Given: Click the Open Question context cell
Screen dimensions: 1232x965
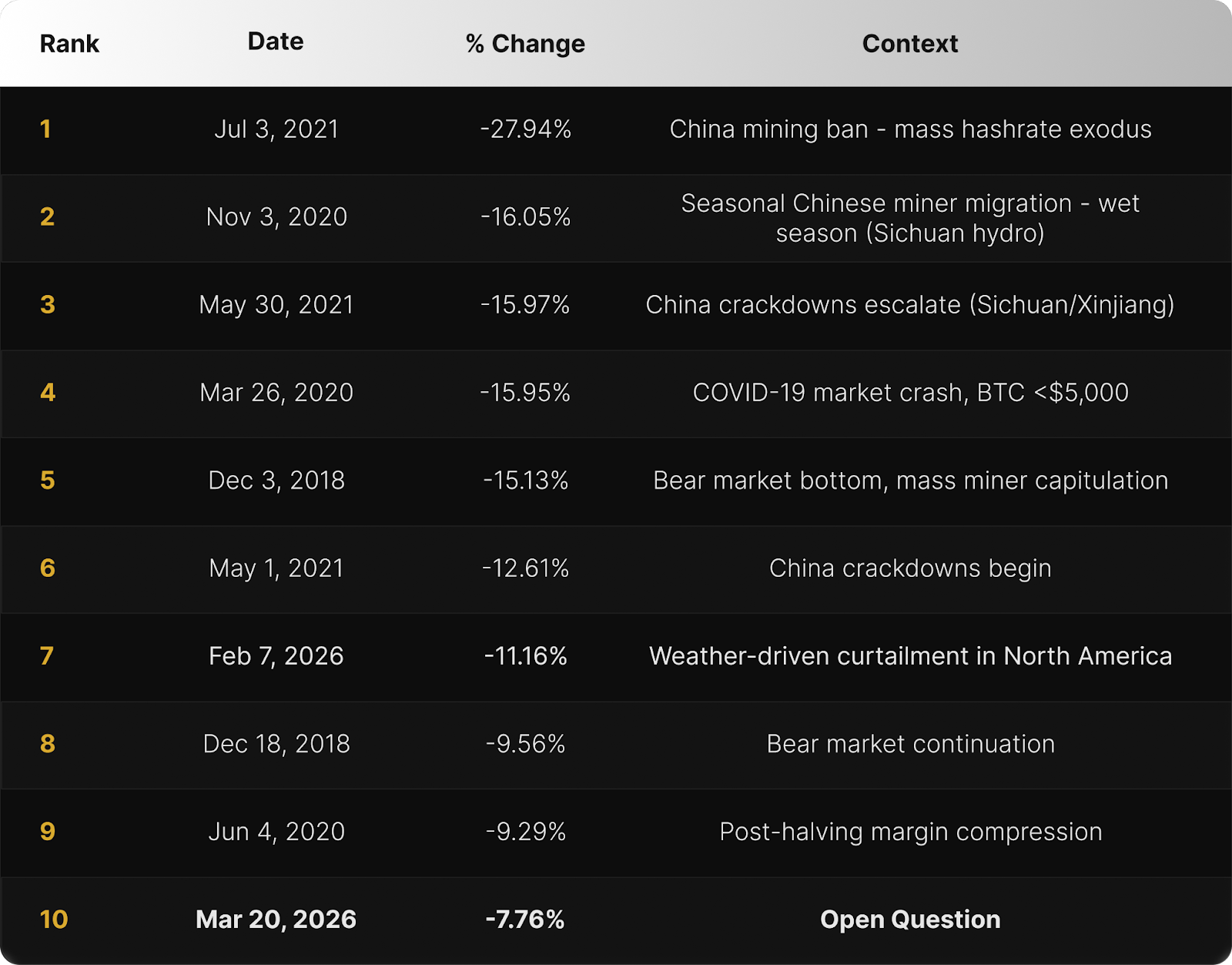Looking at the screenshot, I should point(910,919).
